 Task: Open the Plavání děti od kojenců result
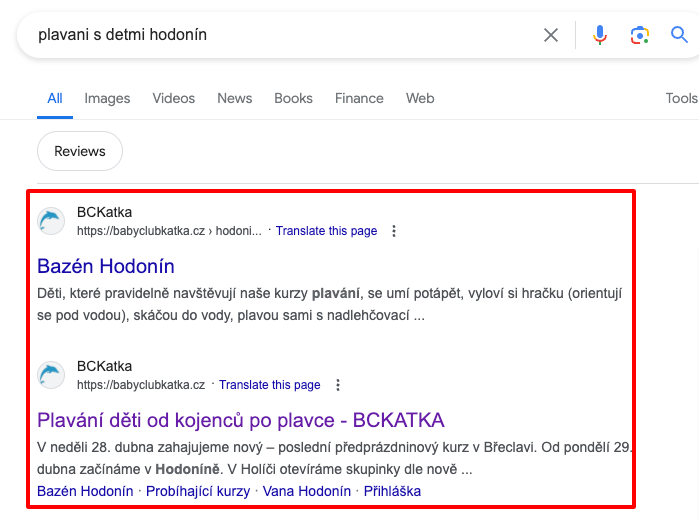[x=240, y=419]
